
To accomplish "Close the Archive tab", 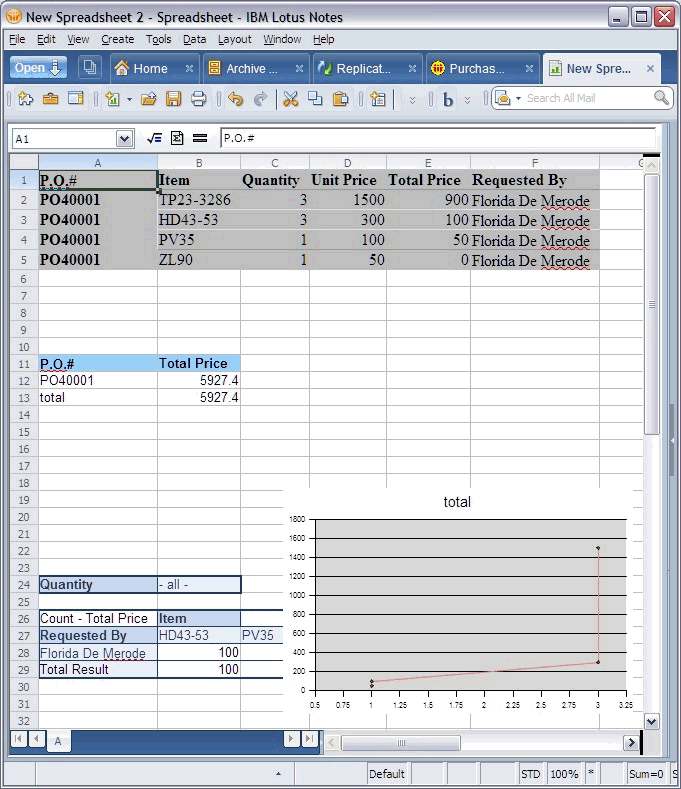I will (299, 68).
